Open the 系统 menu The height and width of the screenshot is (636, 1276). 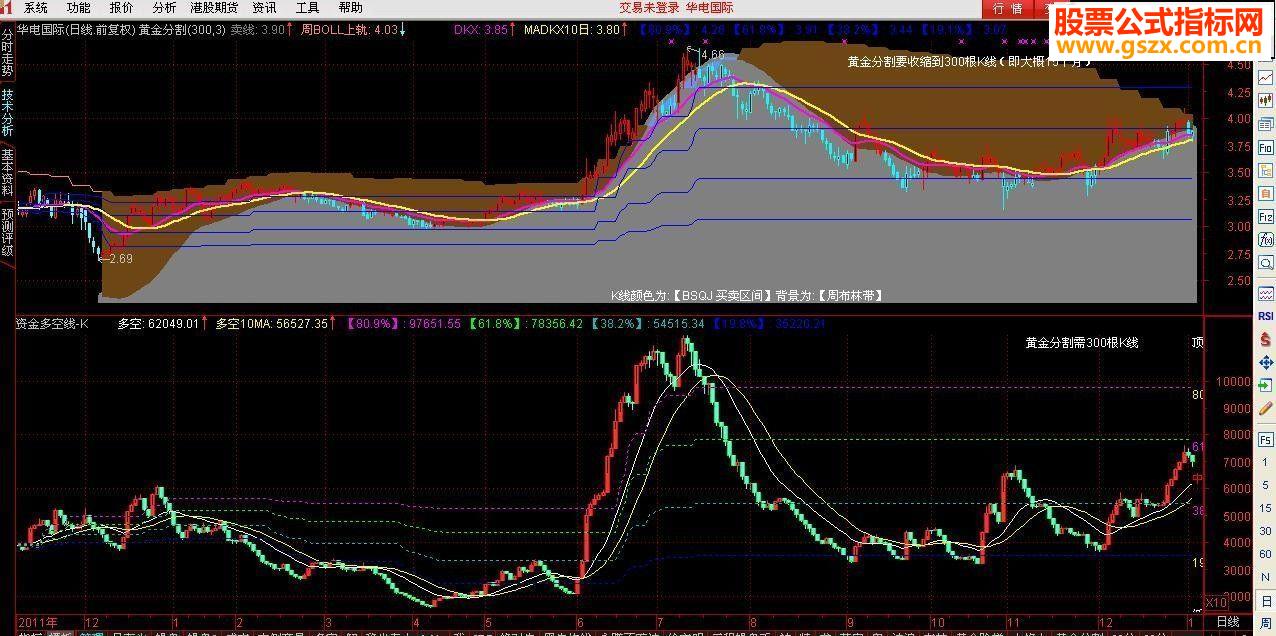36,8
